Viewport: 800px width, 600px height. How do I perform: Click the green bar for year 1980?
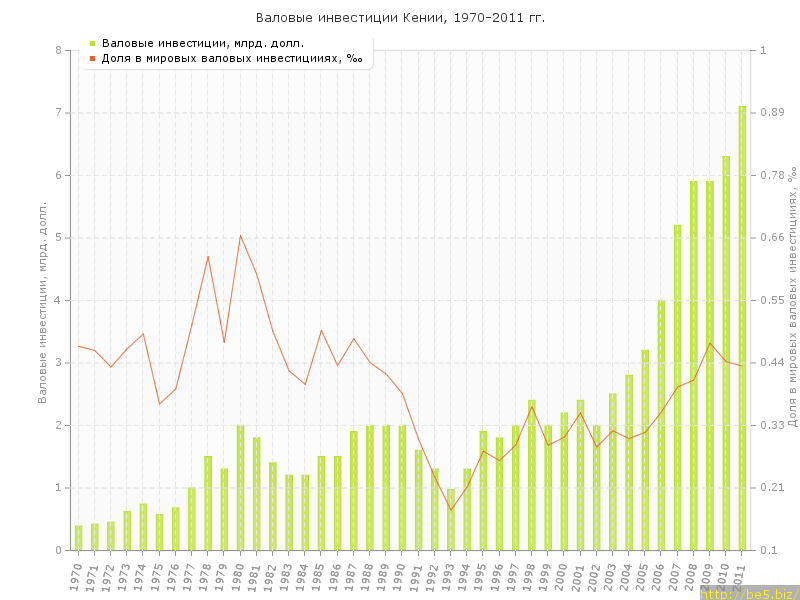pos(240,488)
